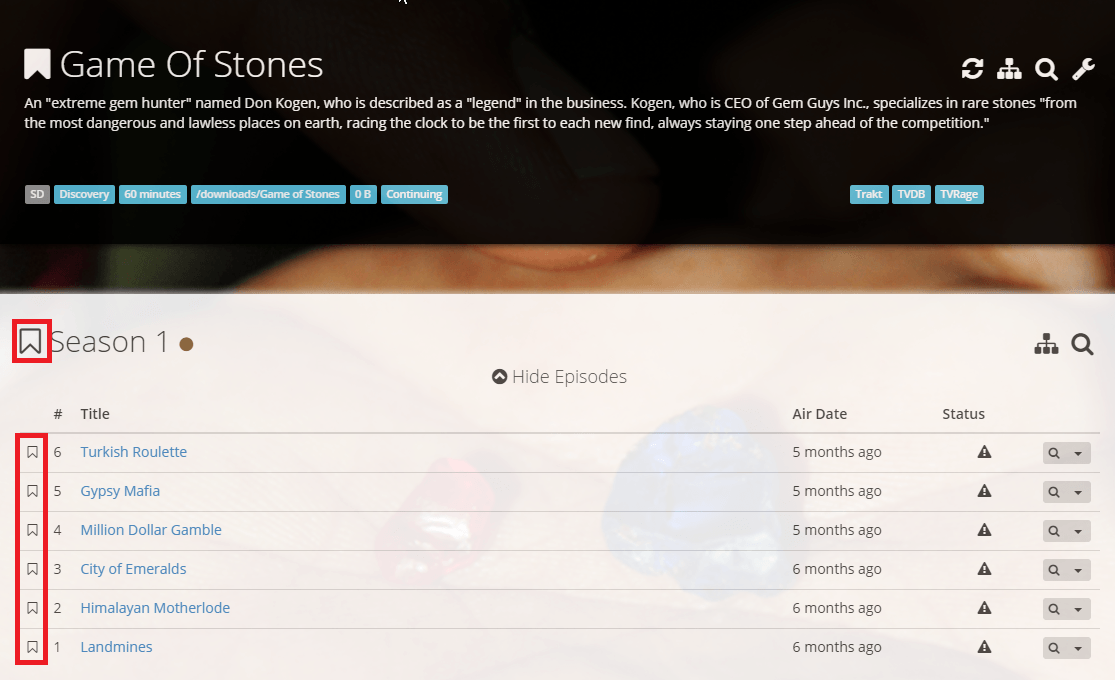Open search dropdown arrow for Million Dollar Gamble

(1078, 531)
